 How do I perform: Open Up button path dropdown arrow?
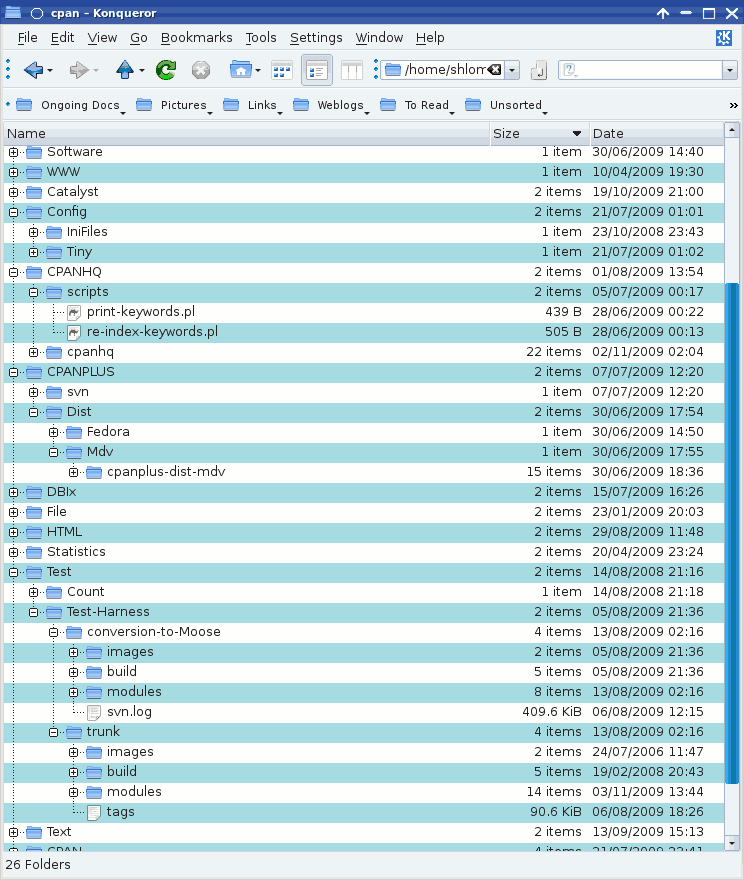(x=141, y=71)
